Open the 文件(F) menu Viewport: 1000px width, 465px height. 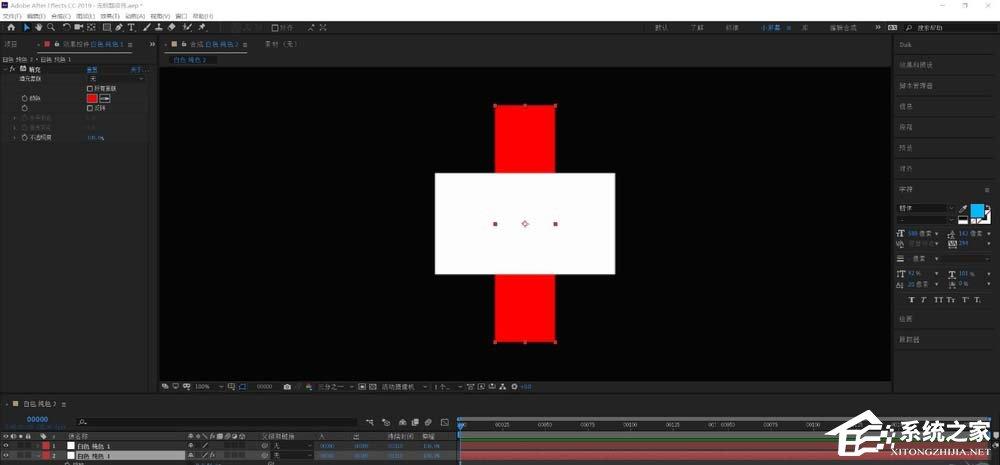click(x=11, y=16)
